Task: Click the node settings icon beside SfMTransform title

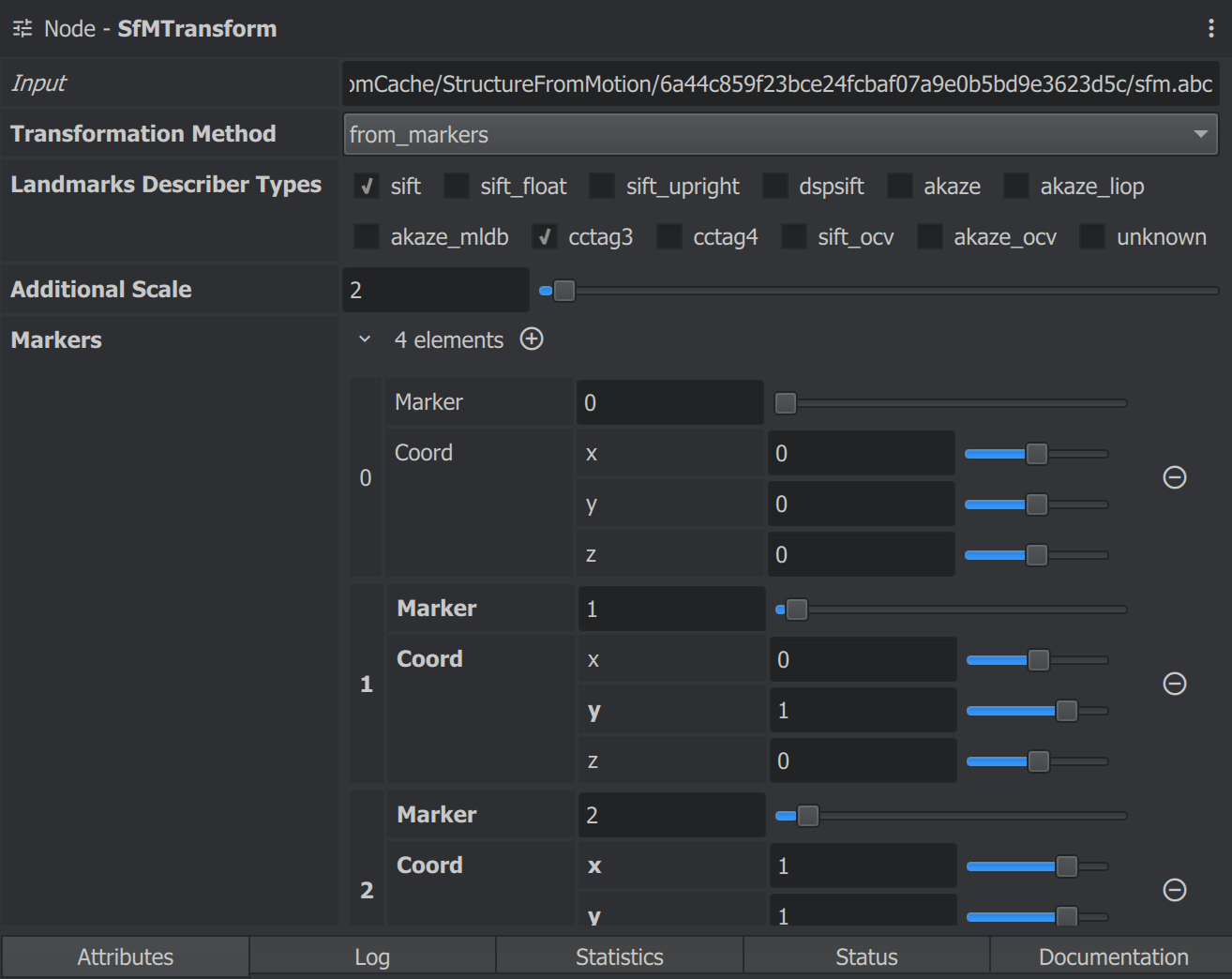Action: (x=21, y=28)
